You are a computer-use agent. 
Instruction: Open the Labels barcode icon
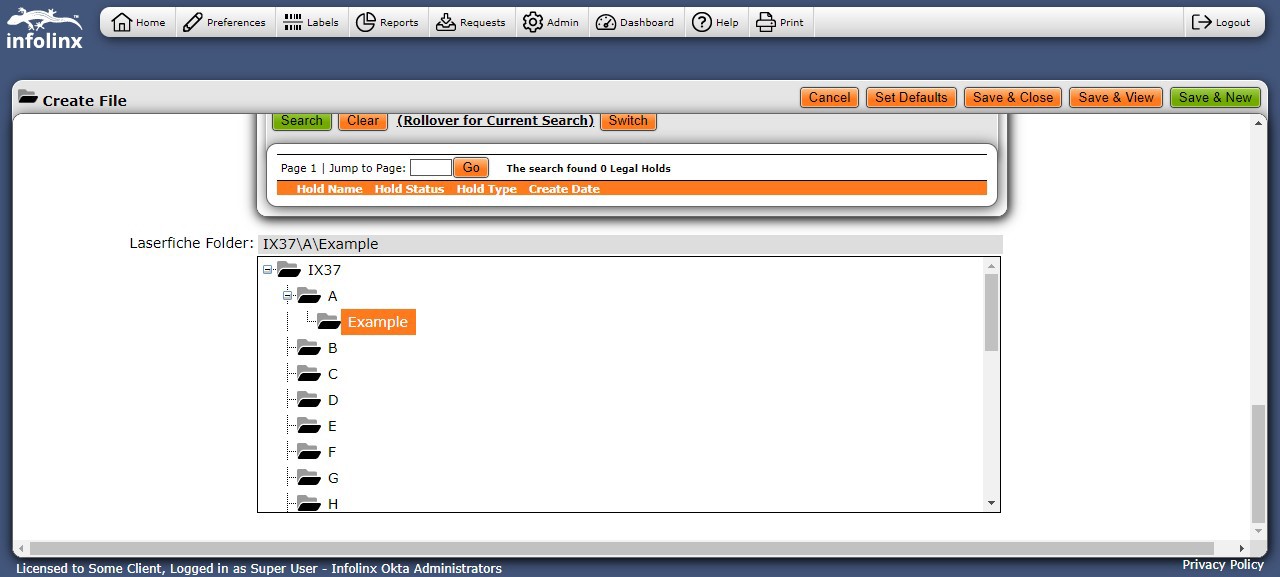293,22
